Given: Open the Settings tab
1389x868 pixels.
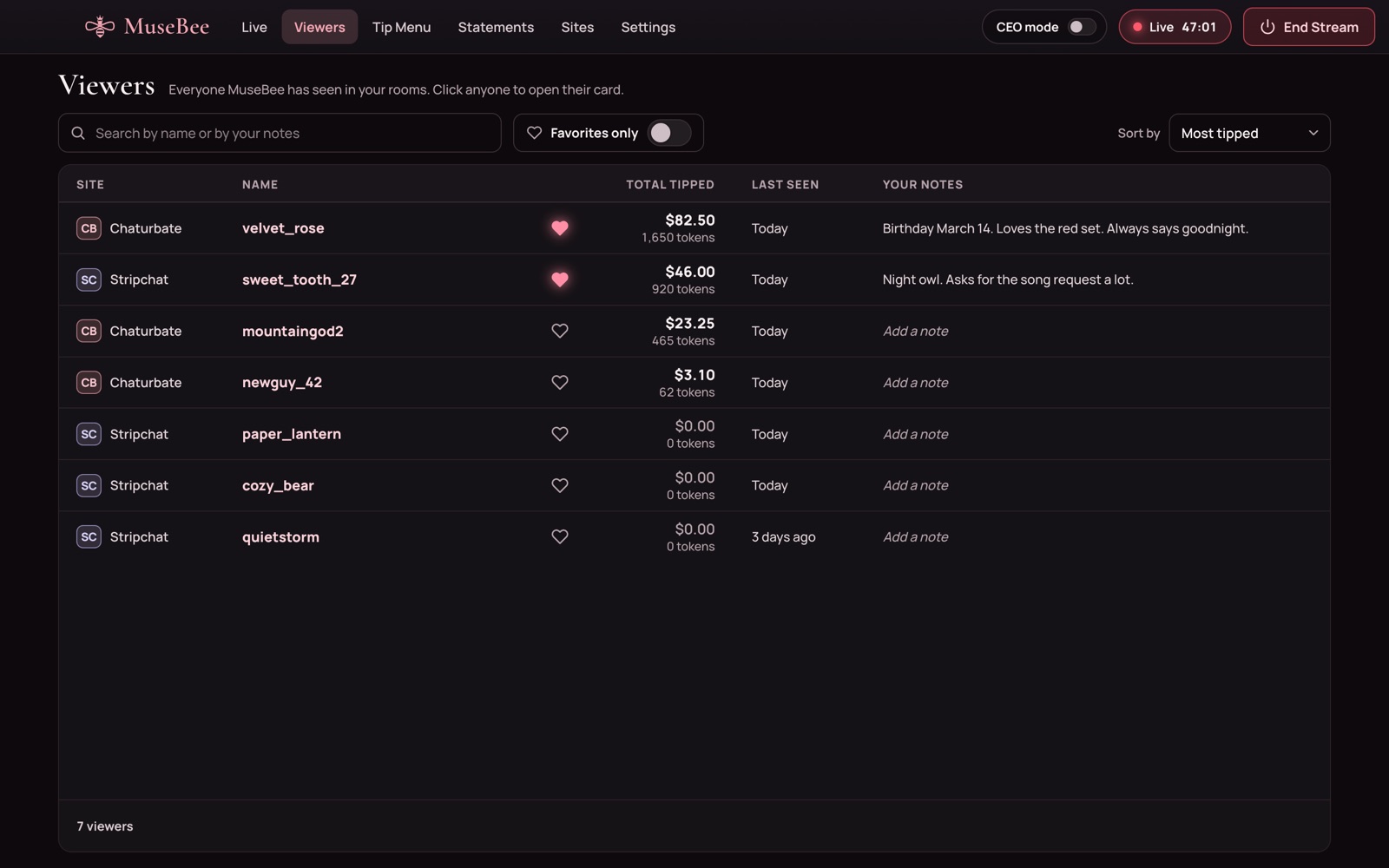Looking at the screenshot, I should point(648,27).
